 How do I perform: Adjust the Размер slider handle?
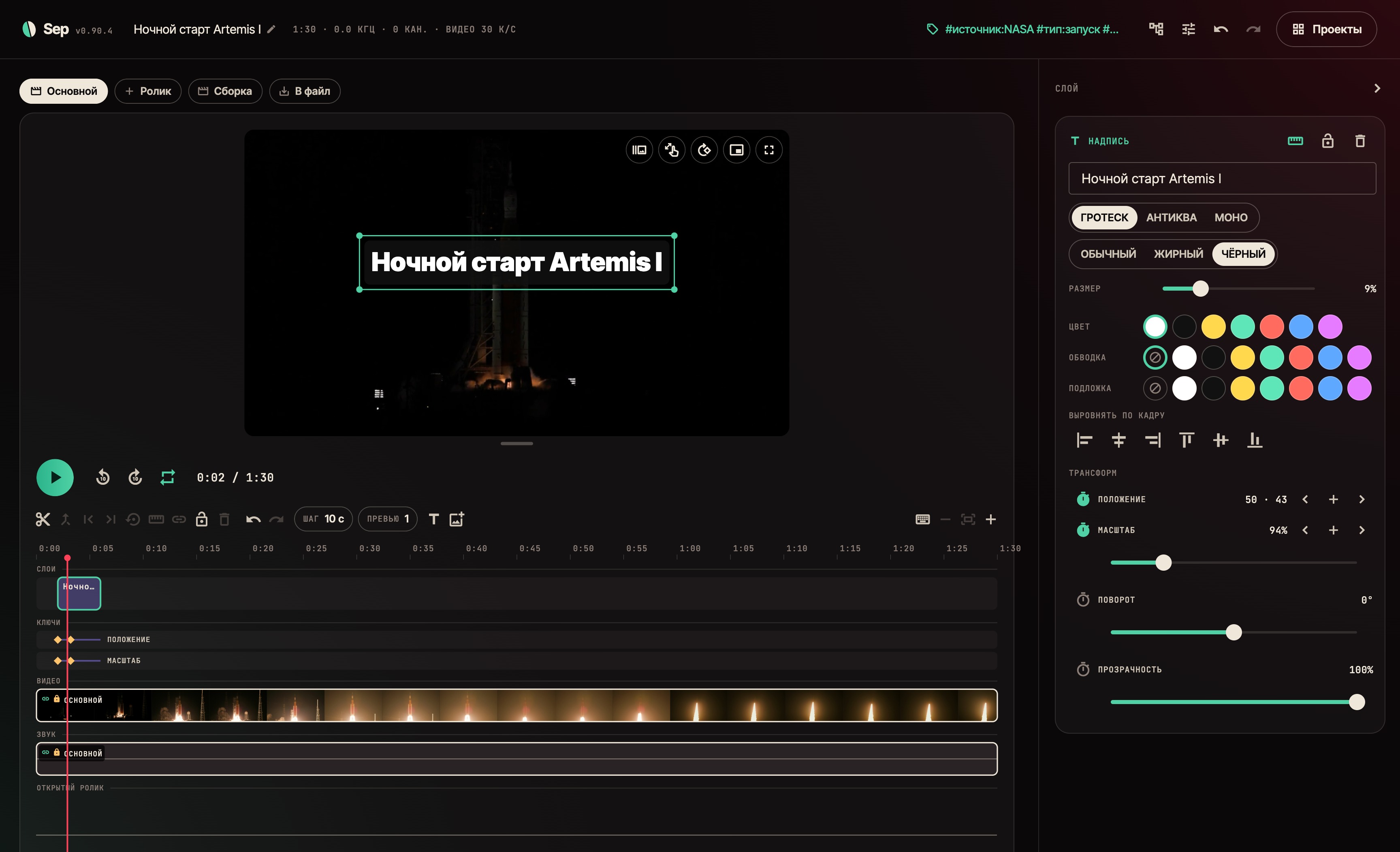[1200, 289]
